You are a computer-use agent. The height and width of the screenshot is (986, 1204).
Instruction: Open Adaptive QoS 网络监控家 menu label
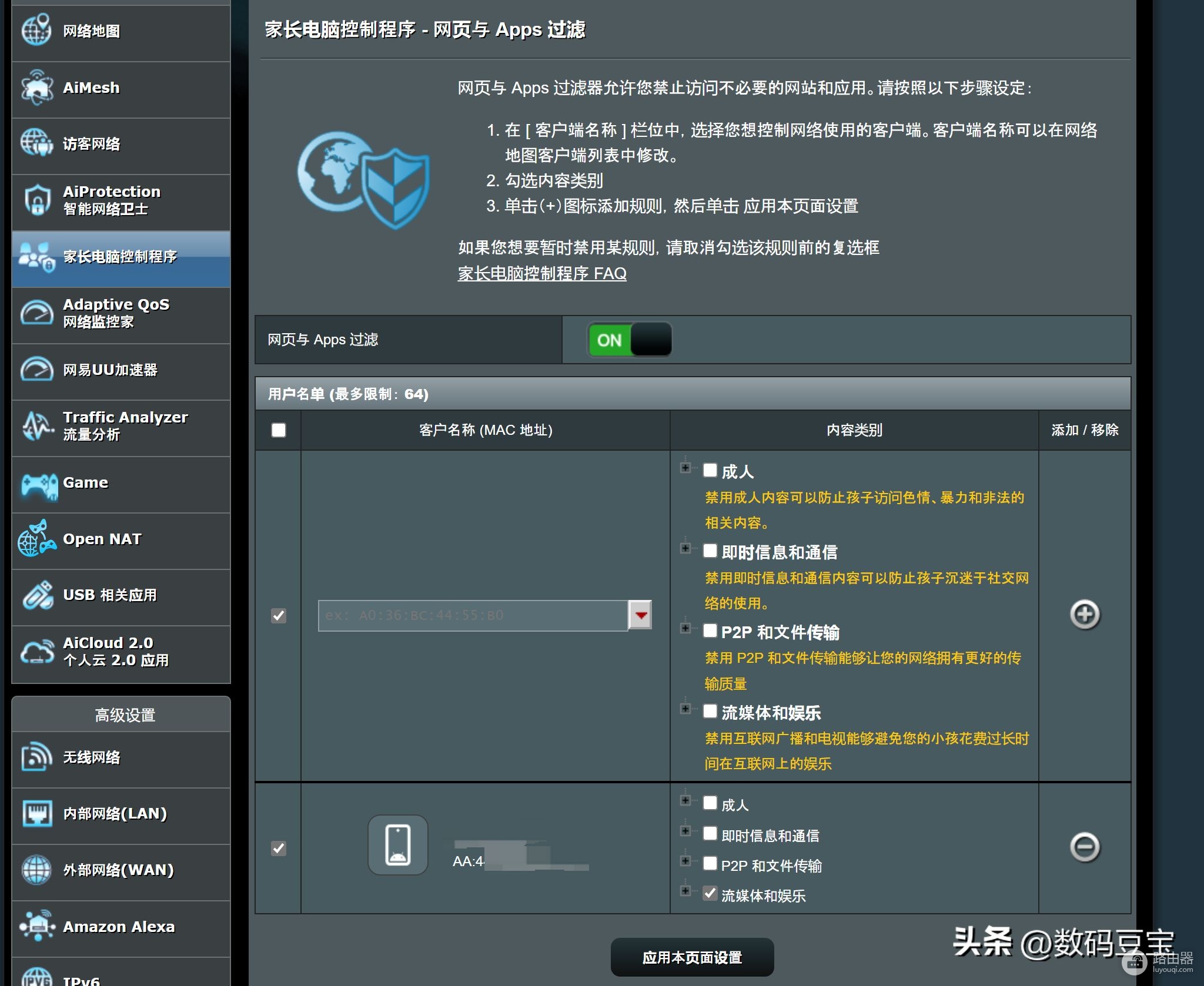click(x=116, y=313)
